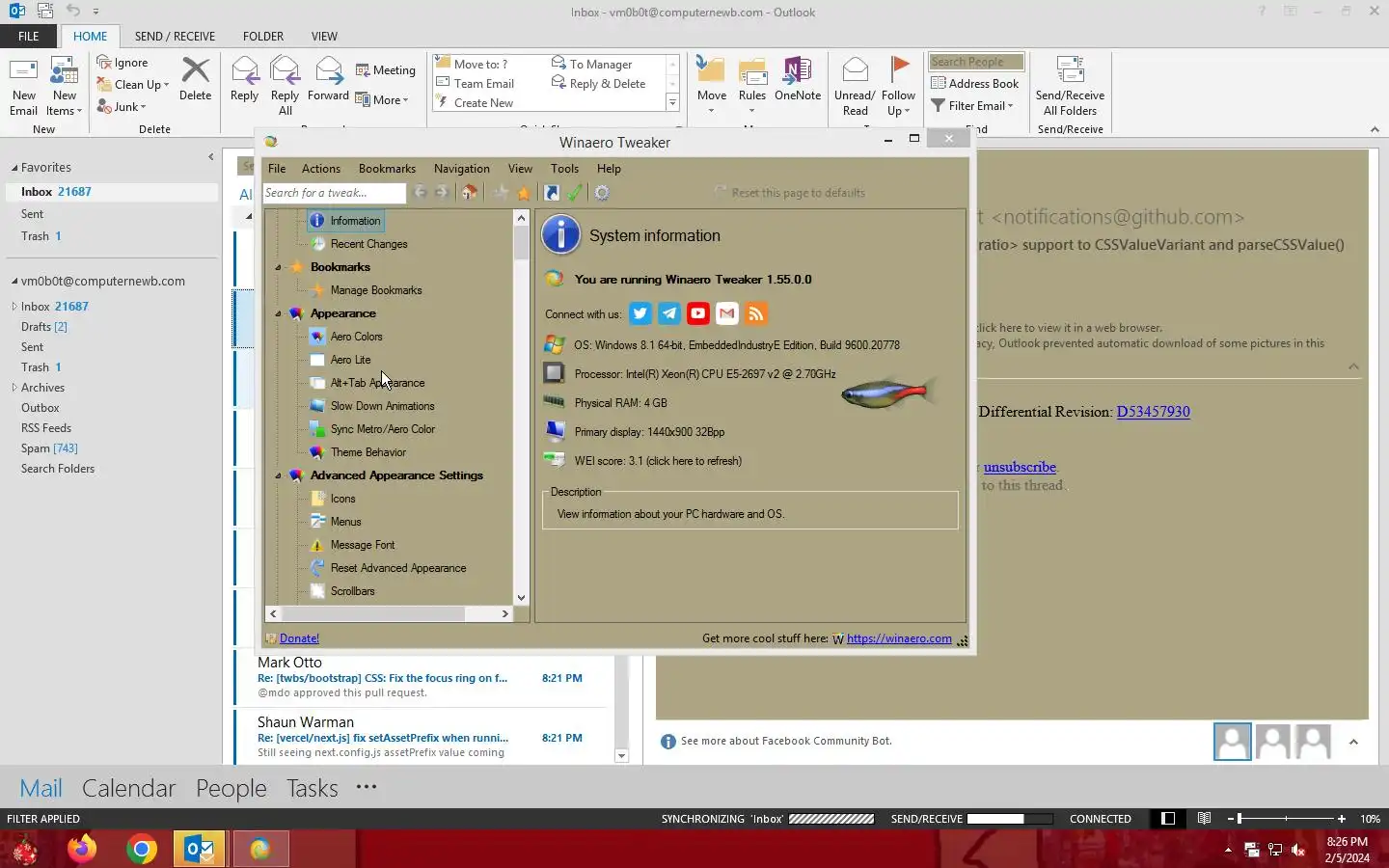The image size is (1389, 868).
Task: Open Outlook FILE tab
Action: click(29, 37)
